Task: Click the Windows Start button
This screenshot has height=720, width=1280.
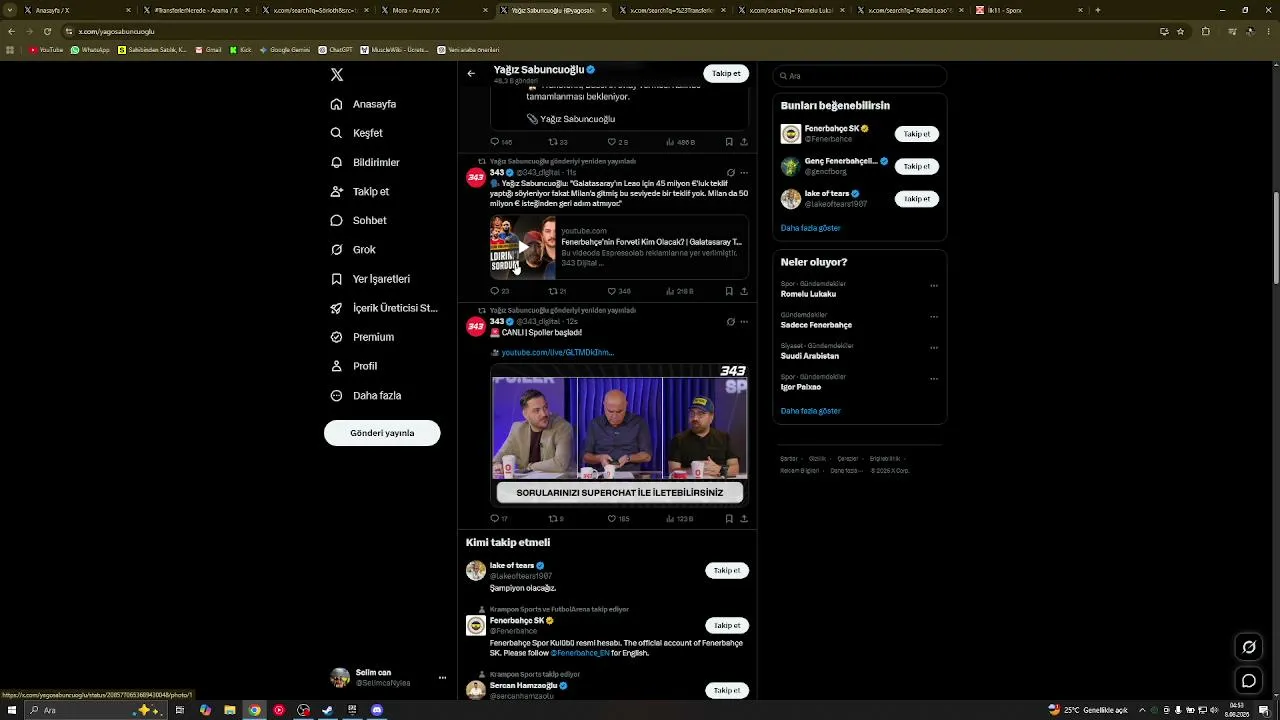Action: pos(13,710)
